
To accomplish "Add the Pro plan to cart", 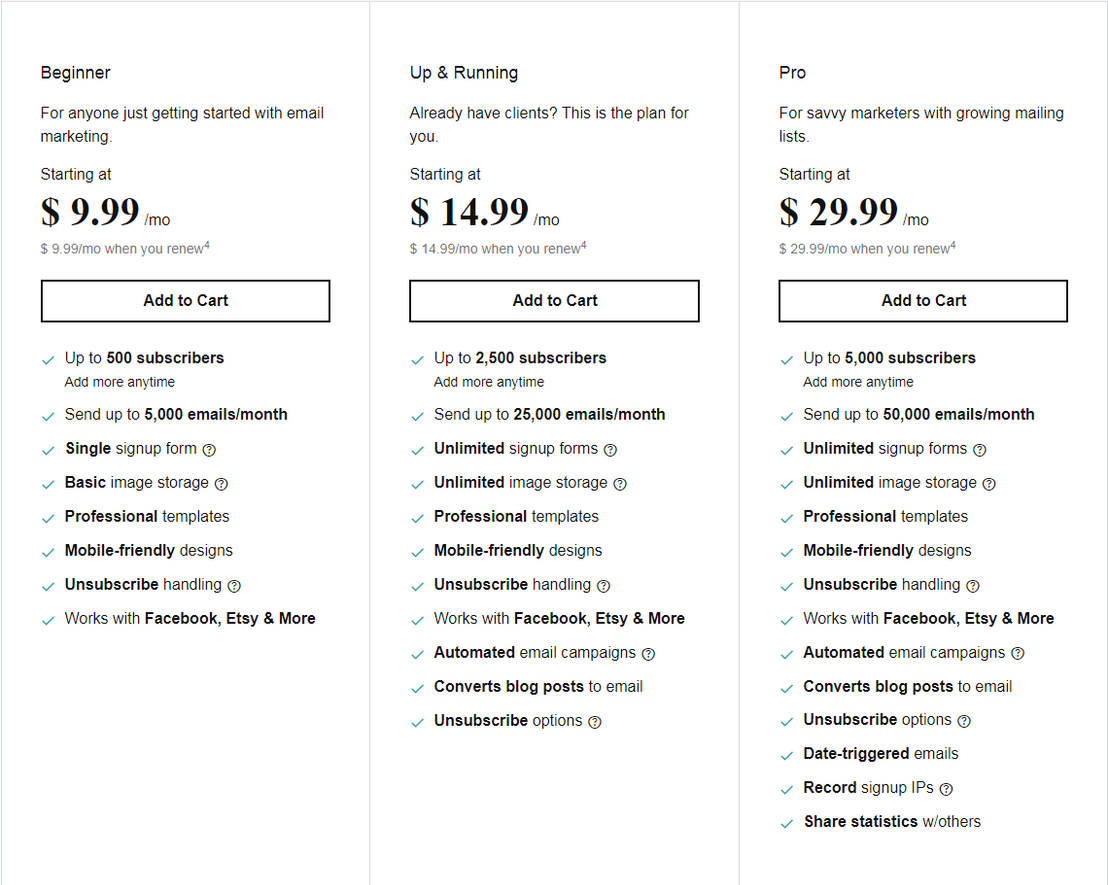I will point(923,300).
